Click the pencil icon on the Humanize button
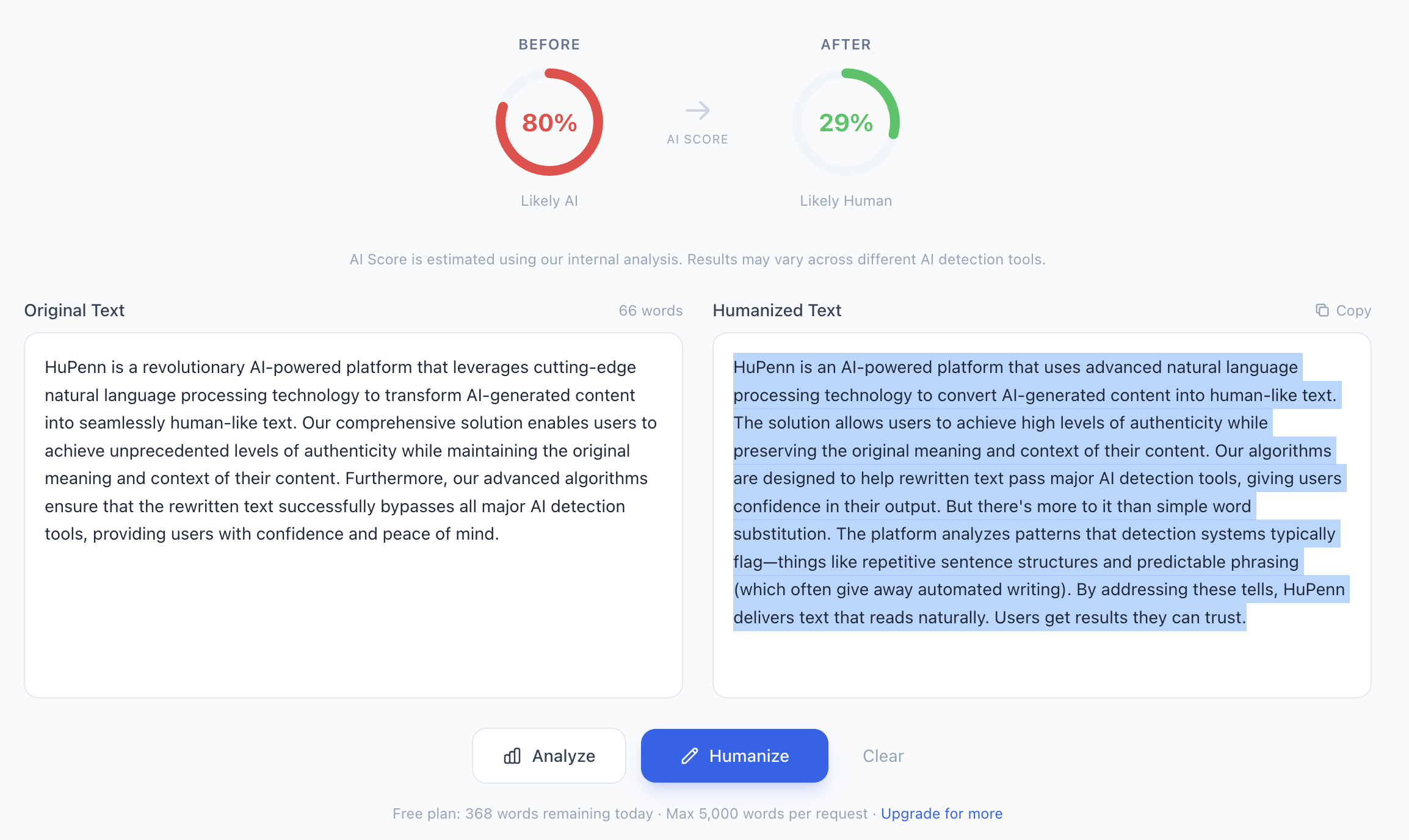 (x=690, y=756)
